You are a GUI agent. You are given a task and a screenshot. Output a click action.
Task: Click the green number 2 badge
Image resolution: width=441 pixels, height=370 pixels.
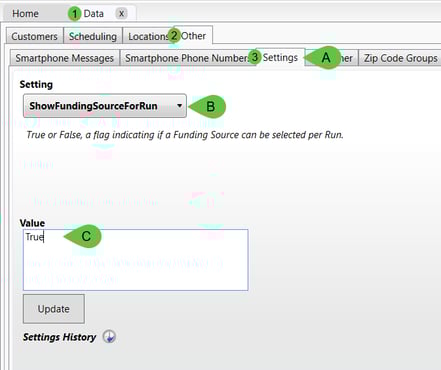tap(174, 35)
